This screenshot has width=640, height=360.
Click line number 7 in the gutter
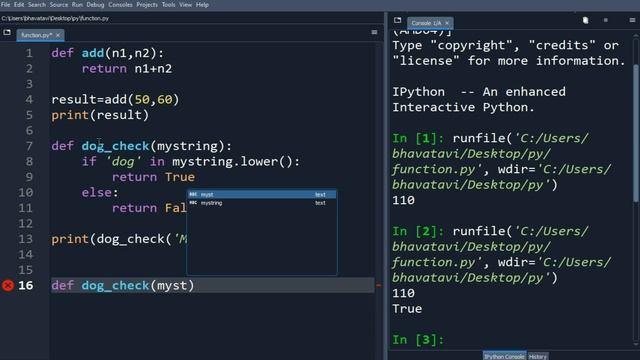(29, 146)
